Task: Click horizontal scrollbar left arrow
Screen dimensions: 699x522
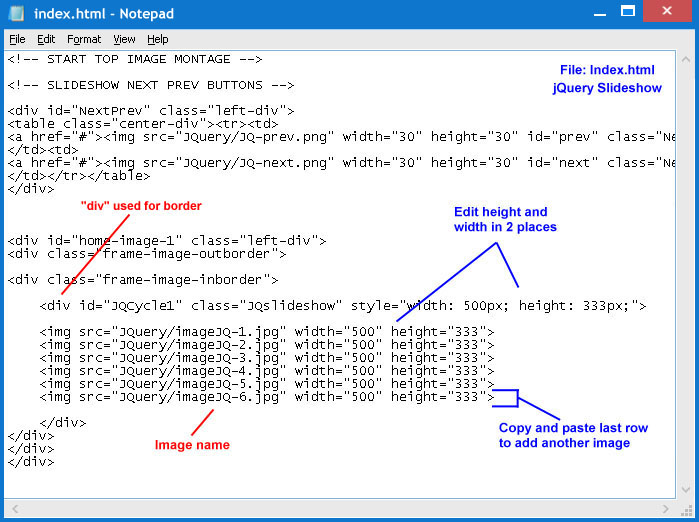Action: [15, 509]
